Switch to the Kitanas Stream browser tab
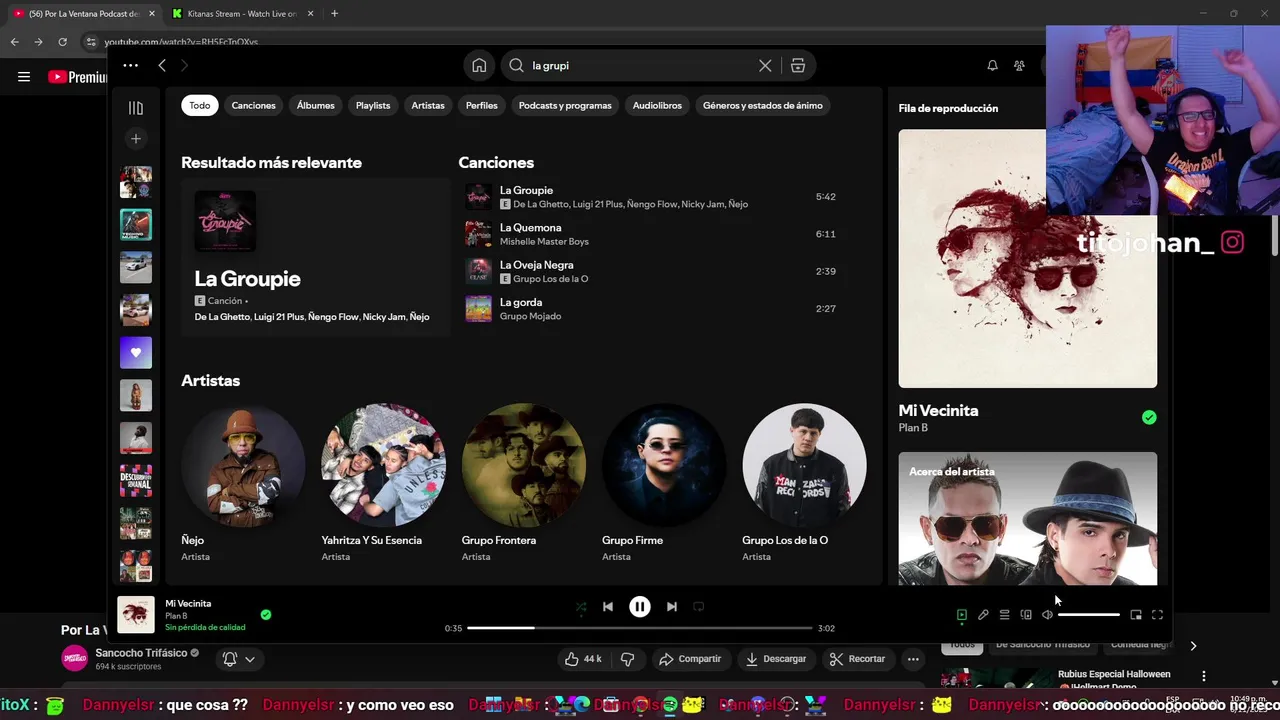This screenshot has width=1280, height=720. tap(241, 14)
